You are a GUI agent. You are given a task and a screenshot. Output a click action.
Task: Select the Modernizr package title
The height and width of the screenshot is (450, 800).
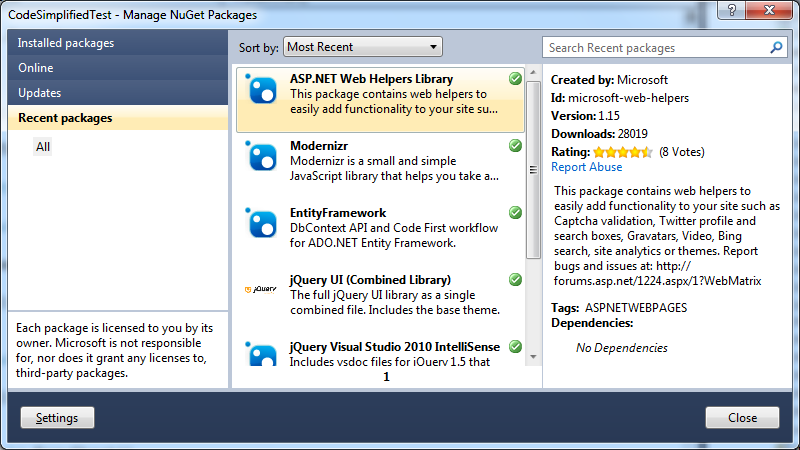click(319, 146)
